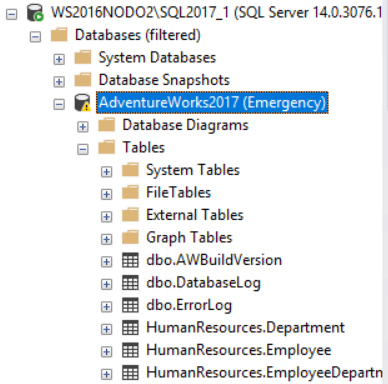Select the HumanResources.Employee label

pyautogui.click(x=239, y=350)
